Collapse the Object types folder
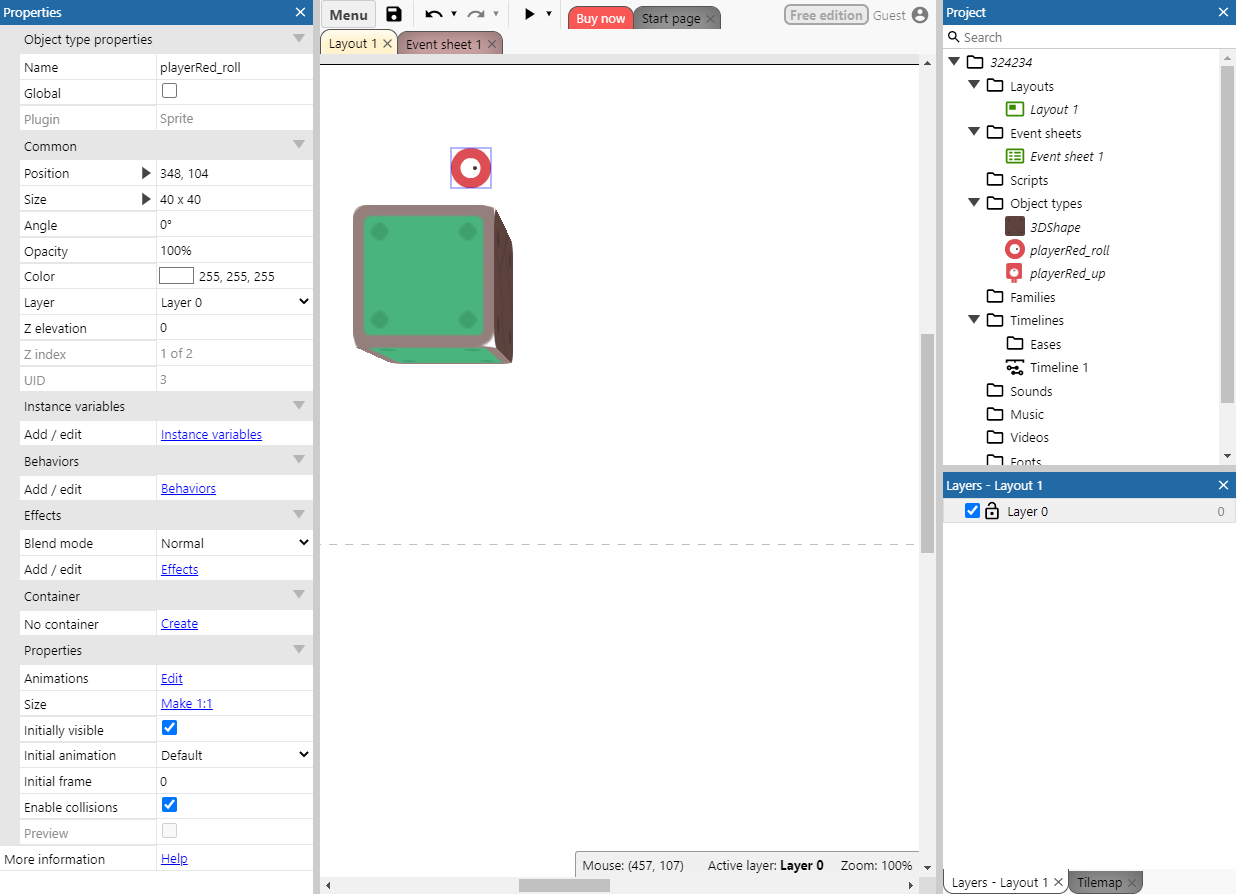The height and width of the screenshot is (894, 1236). [974, 203]
